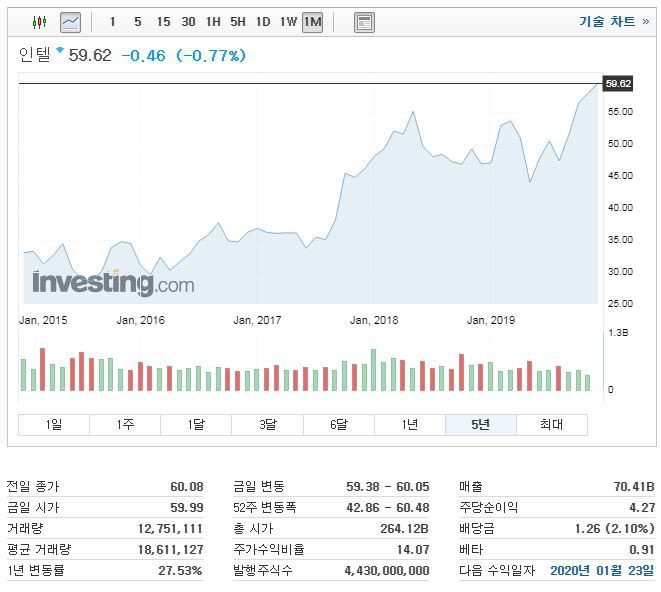Show the 1년 time range
The width and height of the screenshot is (661, 592).
coord(410,425)
